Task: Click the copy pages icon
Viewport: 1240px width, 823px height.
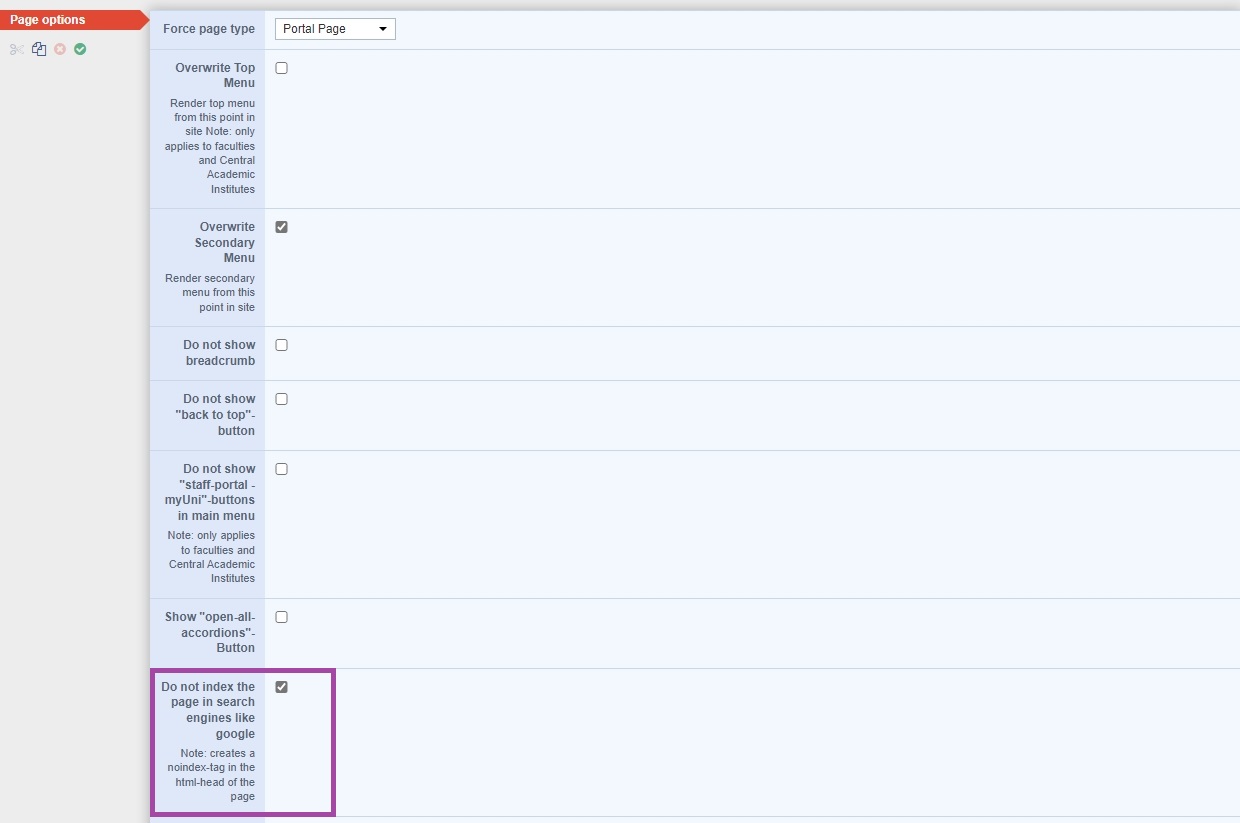Action: click(x=39, y=49)
